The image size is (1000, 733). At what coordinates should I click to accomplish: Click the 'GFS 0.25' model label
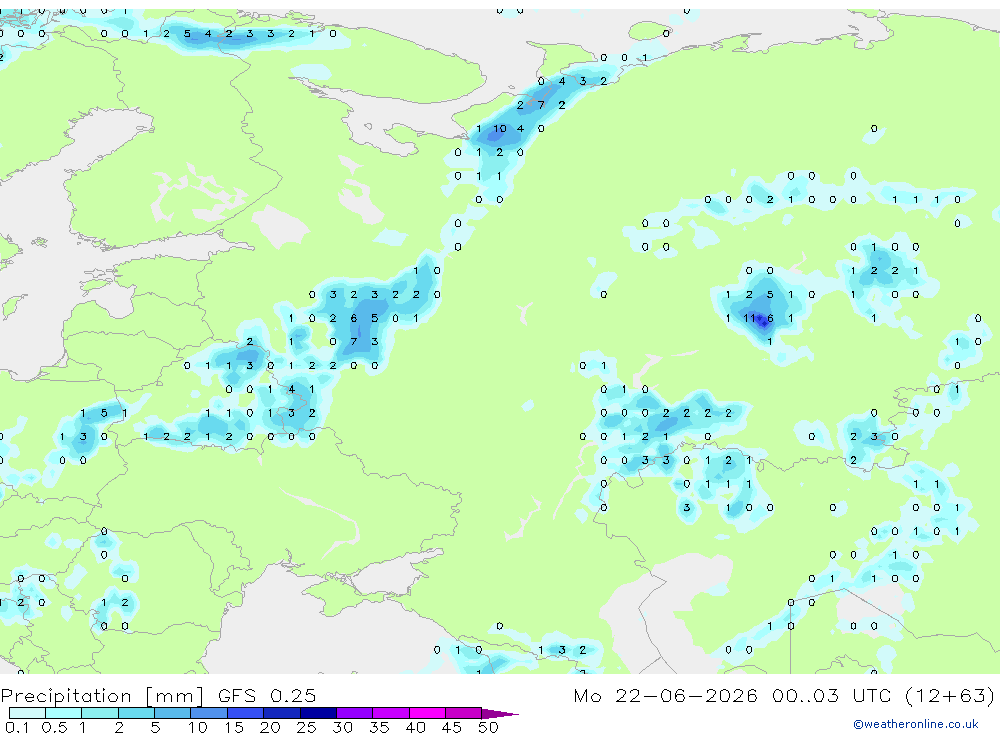(267, 695)
